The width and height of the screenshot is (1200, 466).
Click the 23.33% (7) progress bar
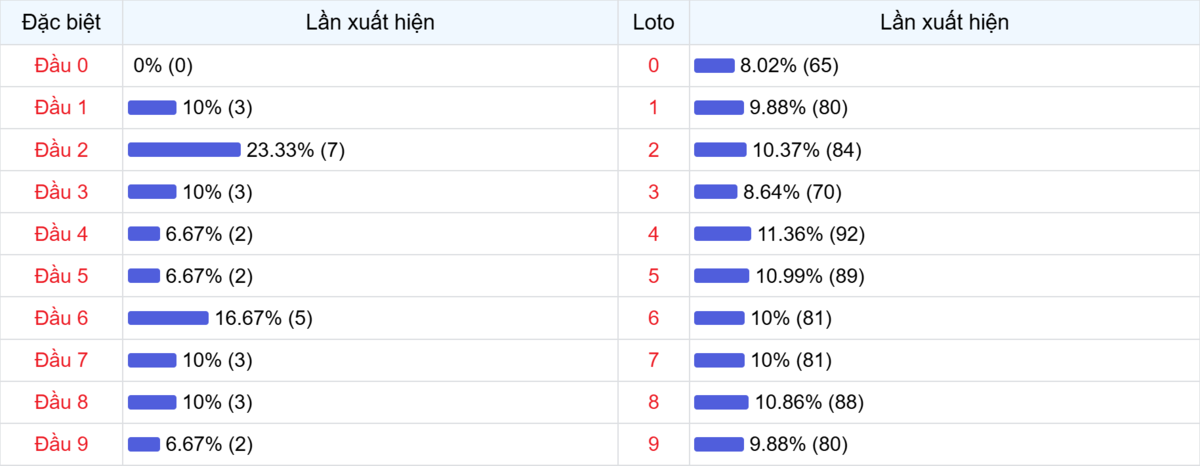pyautogui.click(x=184, y=150)
